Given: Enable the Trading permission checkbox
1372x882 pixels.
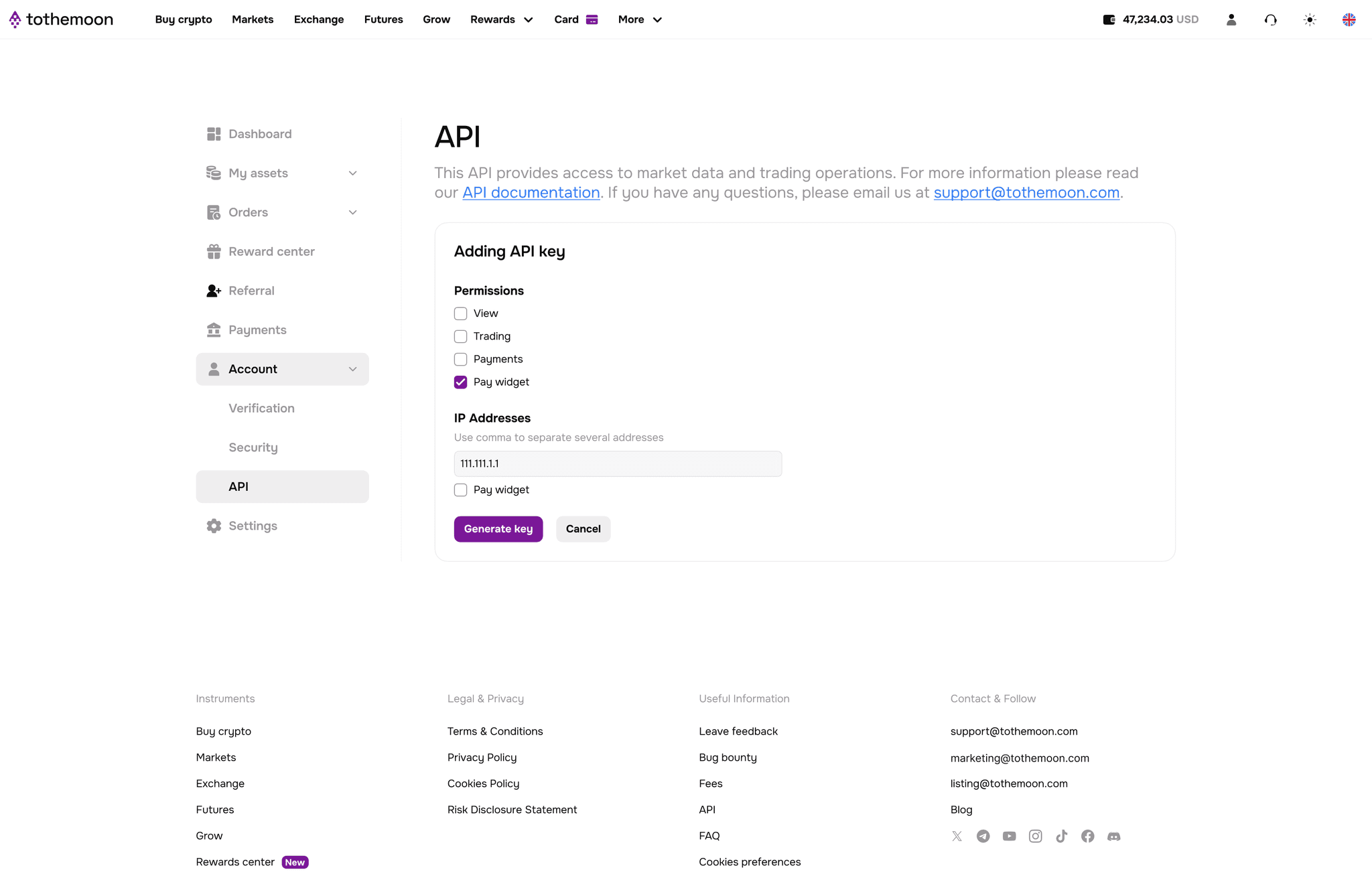Looking at the screenshot, I should (x=460, y=336).
